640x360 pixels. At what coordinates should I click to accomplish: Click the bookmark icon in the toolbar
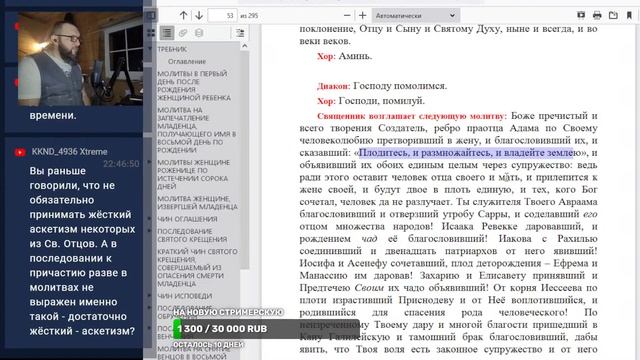click(629, 16)
